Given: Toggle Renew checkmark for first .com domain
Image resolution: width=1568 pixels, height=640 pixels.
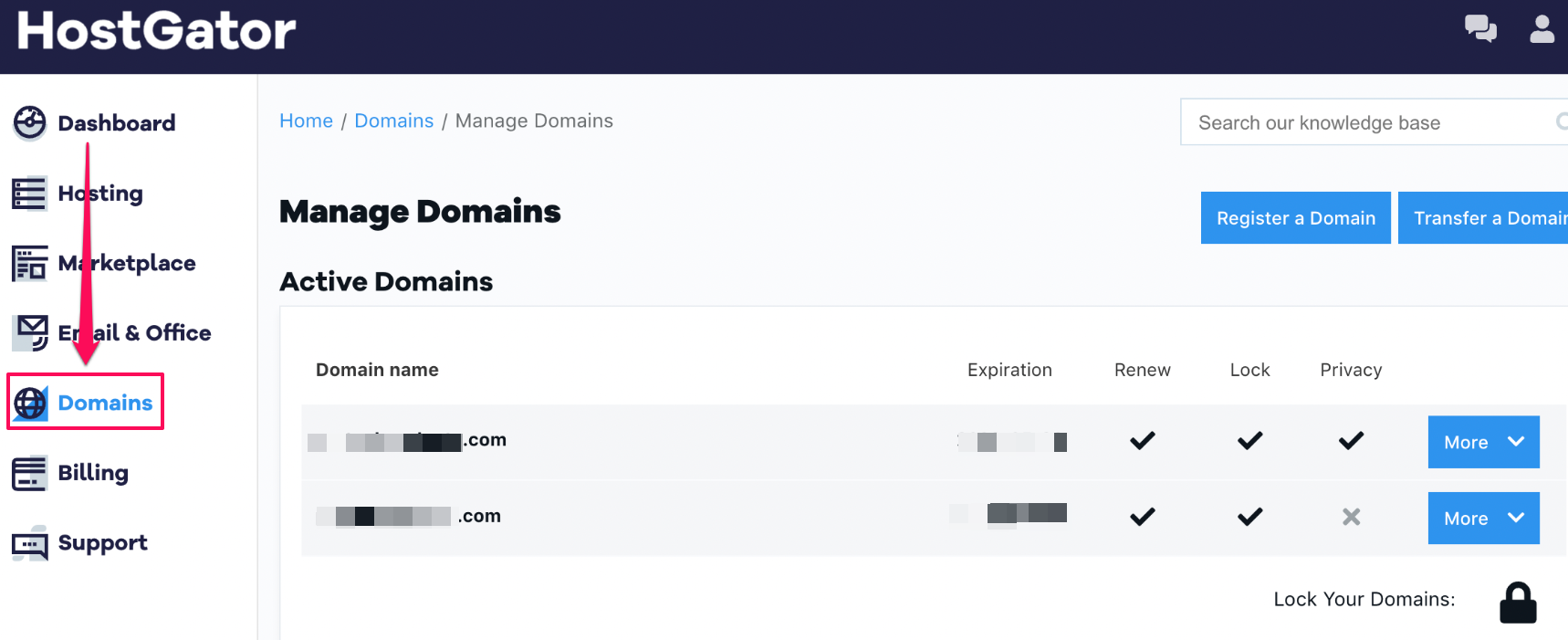Looking at the screenshot, I should pos(1143,441).
